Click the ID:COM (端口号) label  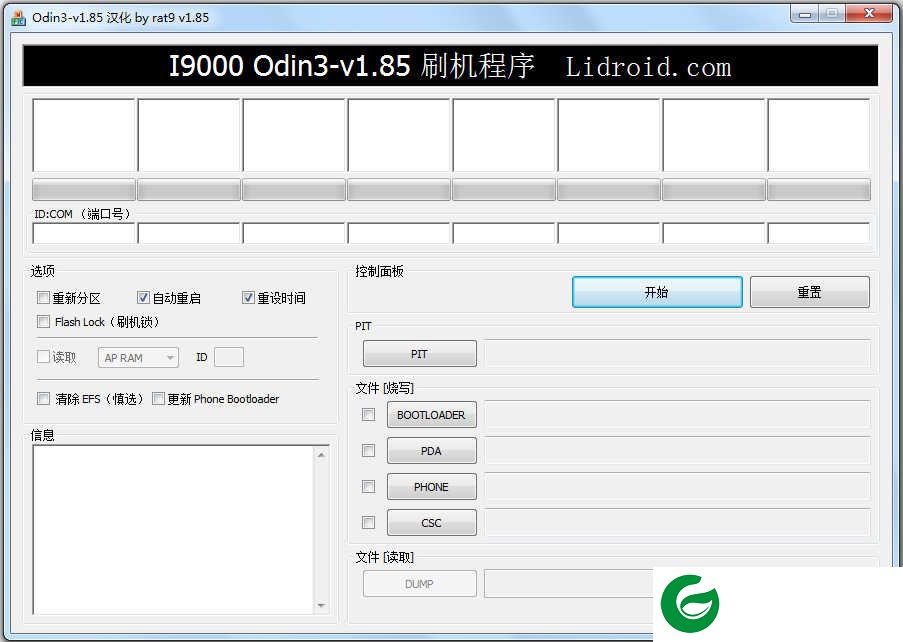(84, 214)
